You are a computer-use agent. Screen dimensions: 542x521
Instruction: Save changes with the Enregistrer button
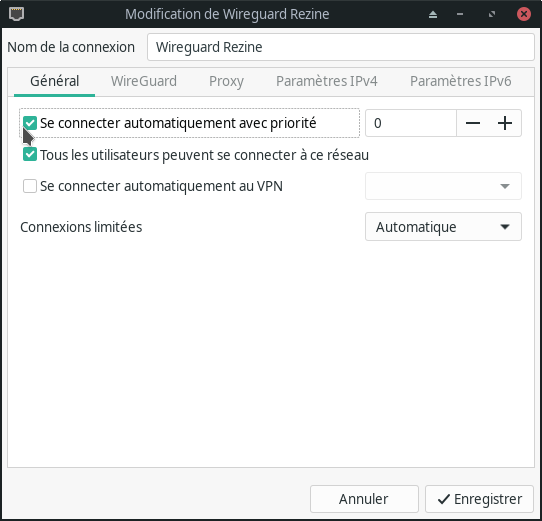tap(479, 499)
